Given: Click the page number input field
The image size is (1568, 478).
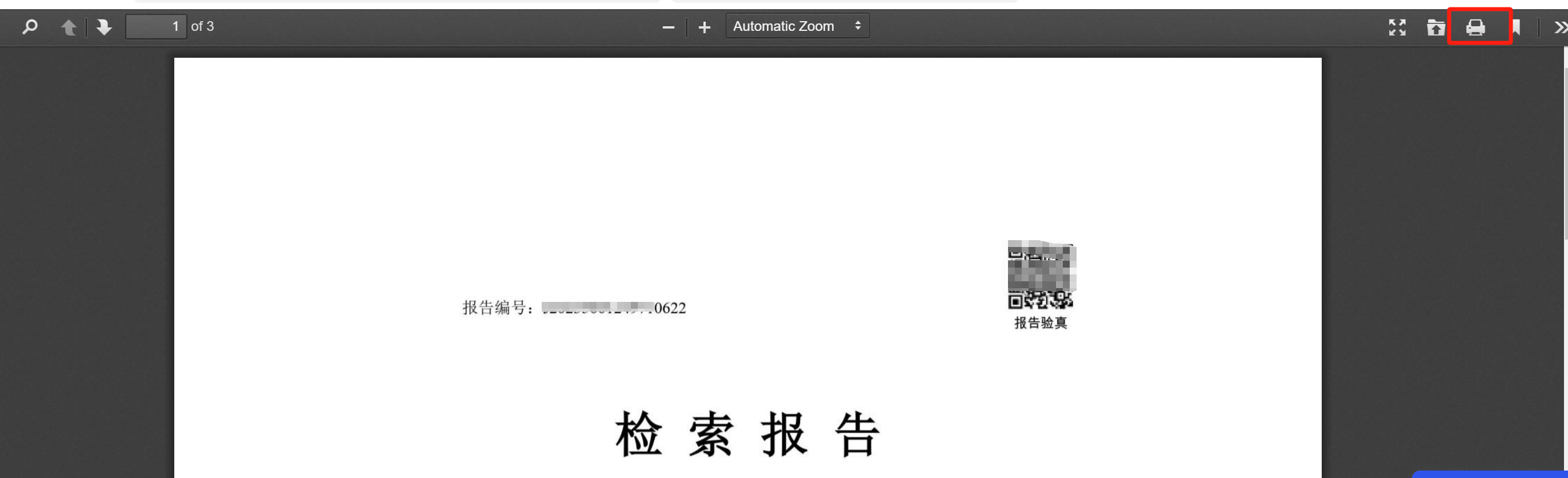Looking at the screenshot, I should pyautogui.click(x=156, y=27).
